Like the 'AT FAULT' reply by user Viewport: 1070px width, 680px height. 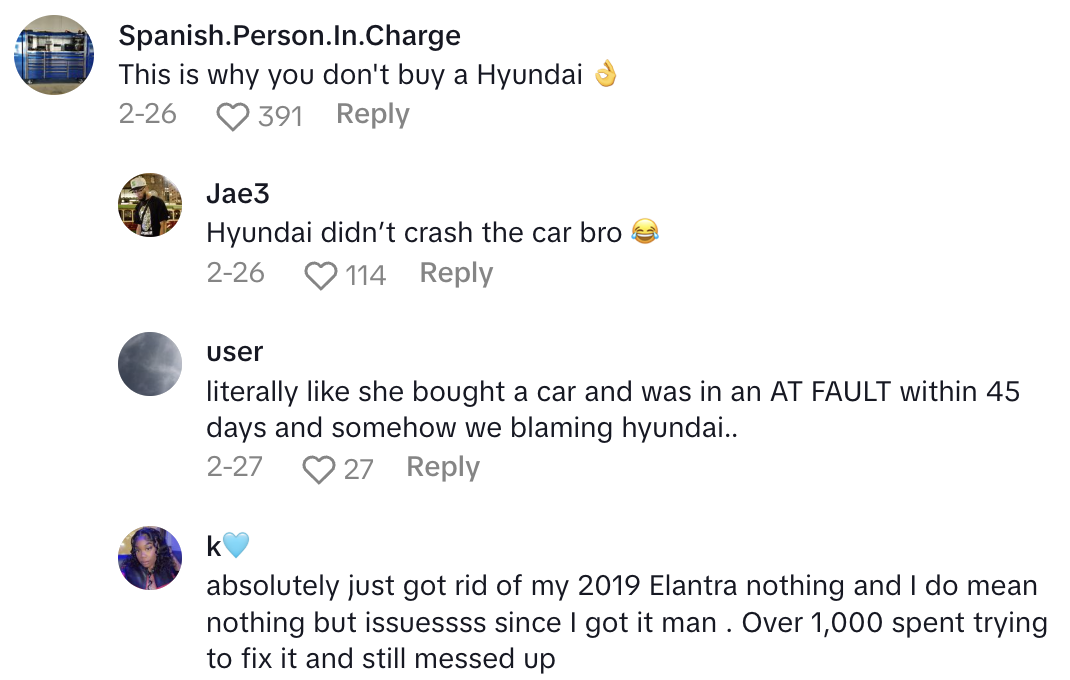319,469
